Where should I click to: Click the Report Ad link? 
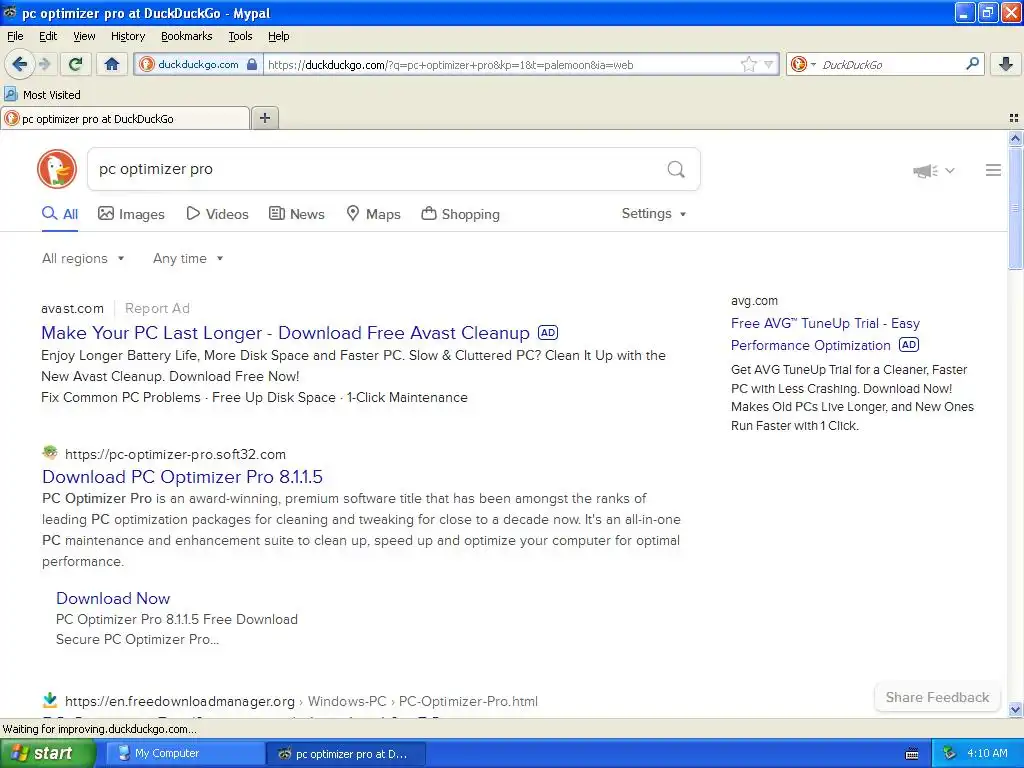click(157, 308)
